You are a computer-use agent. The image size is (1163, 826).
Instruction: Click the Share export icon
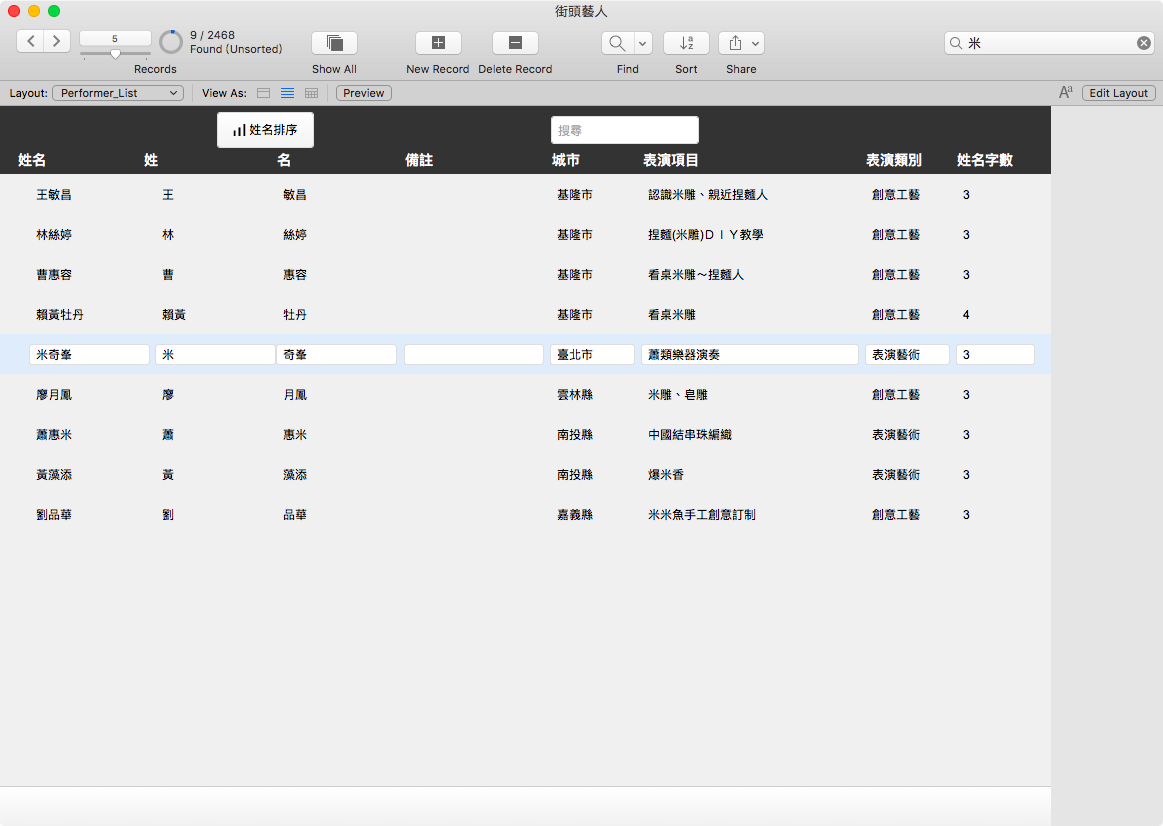click(735, 43)
